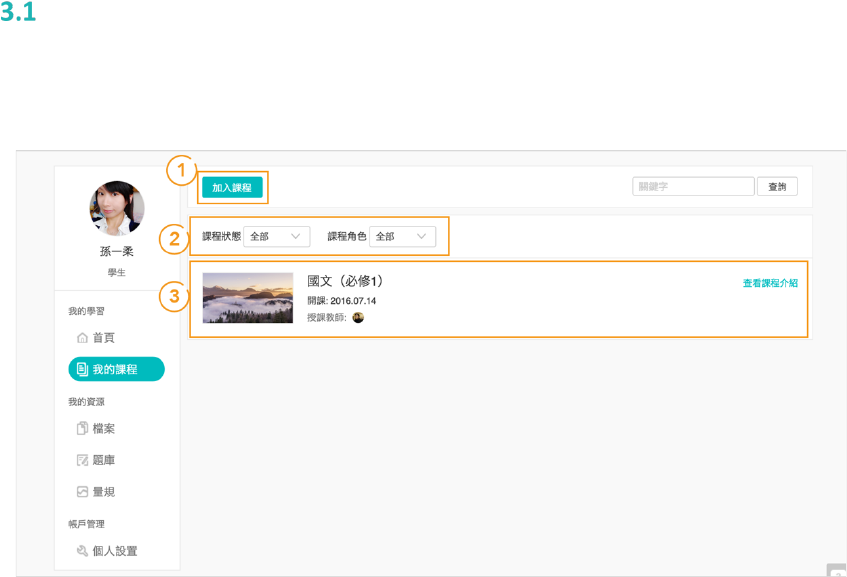Click the small gray icon in bottom-right corner
The width and height of the screenshot is (847, 577).
837,570
